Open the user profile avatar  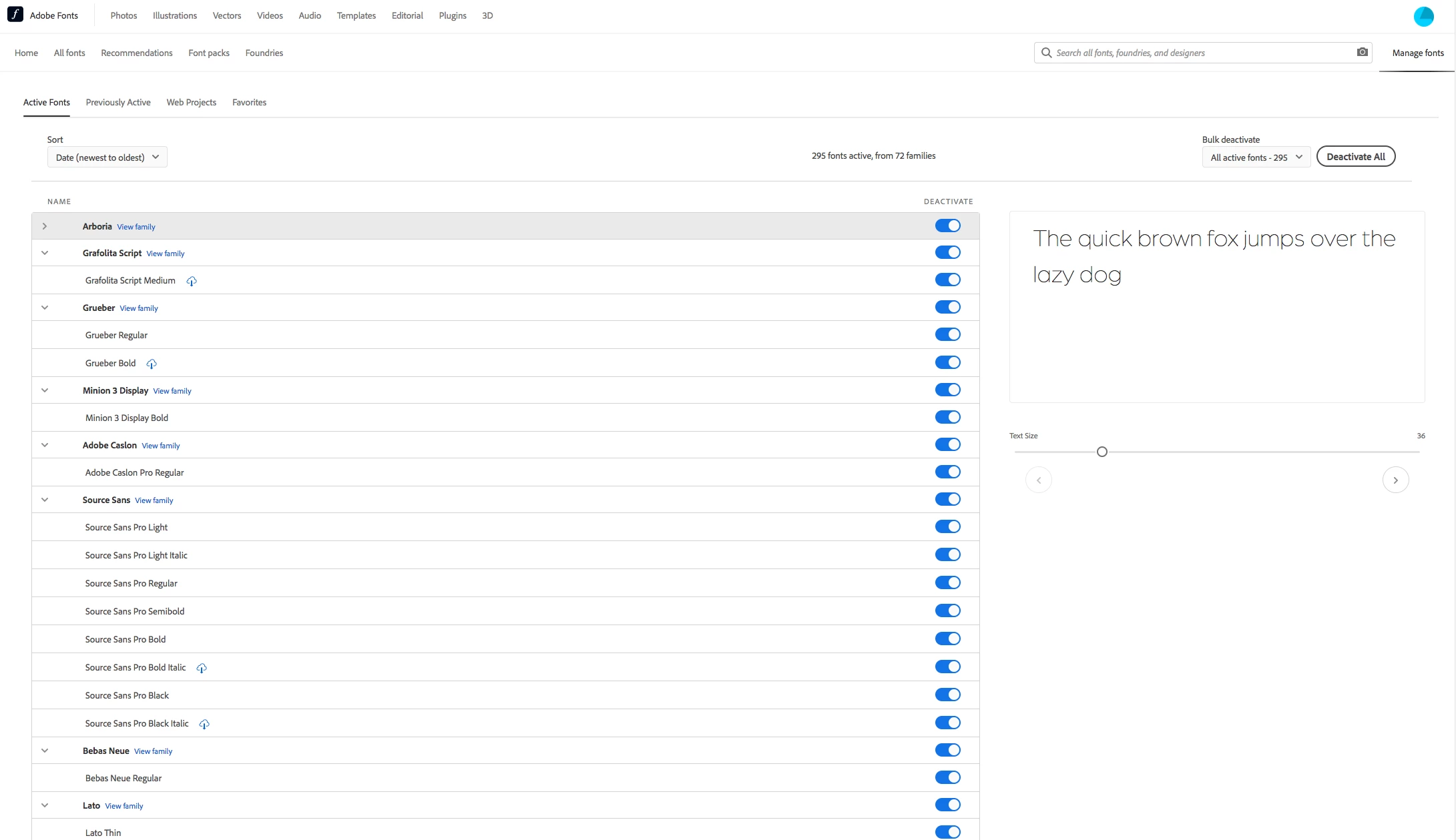point(1423,16)
